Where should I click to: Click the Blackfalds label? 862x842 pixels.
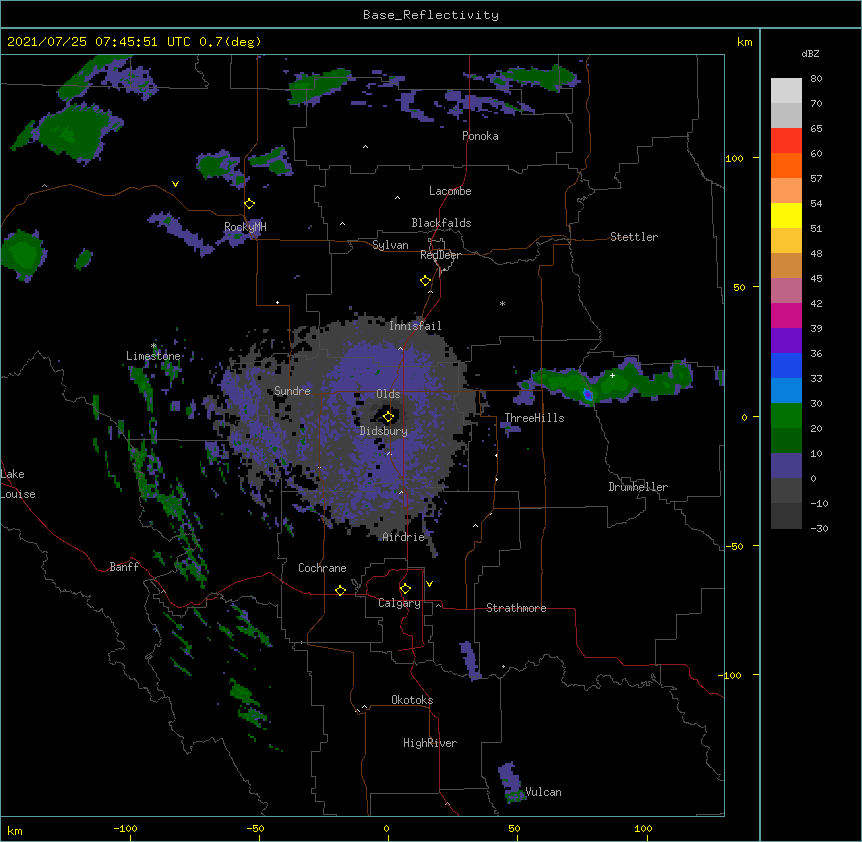[x=441, y=223]
